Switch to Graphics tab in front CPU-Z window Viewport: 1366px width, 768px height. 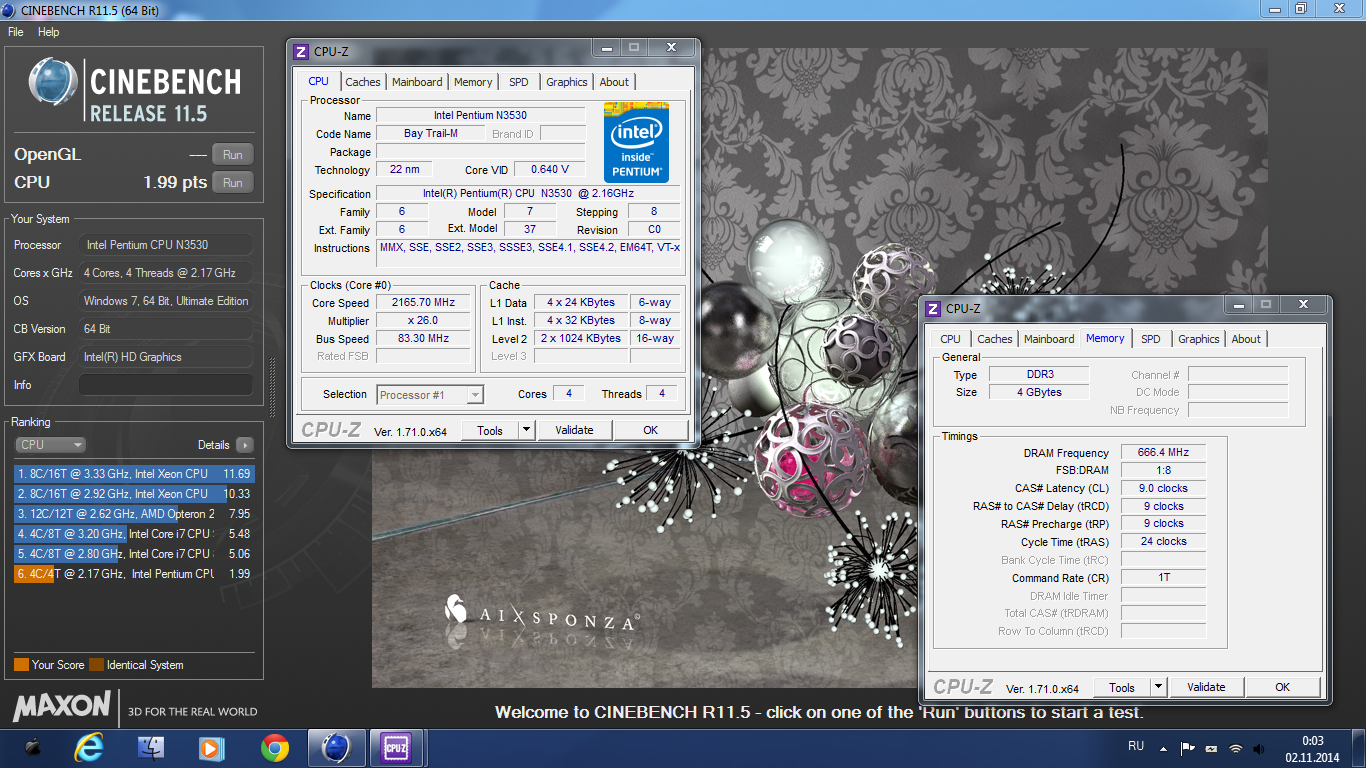coord(567,82)
